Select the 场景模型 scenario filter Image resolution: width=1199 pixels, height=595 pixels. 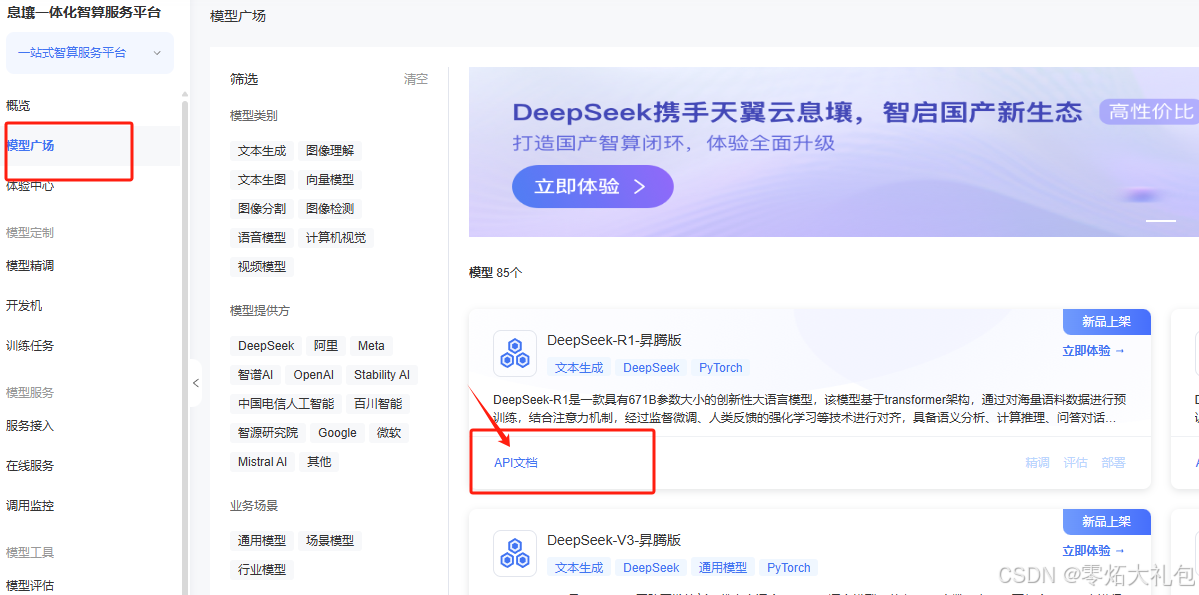point(330,541)
